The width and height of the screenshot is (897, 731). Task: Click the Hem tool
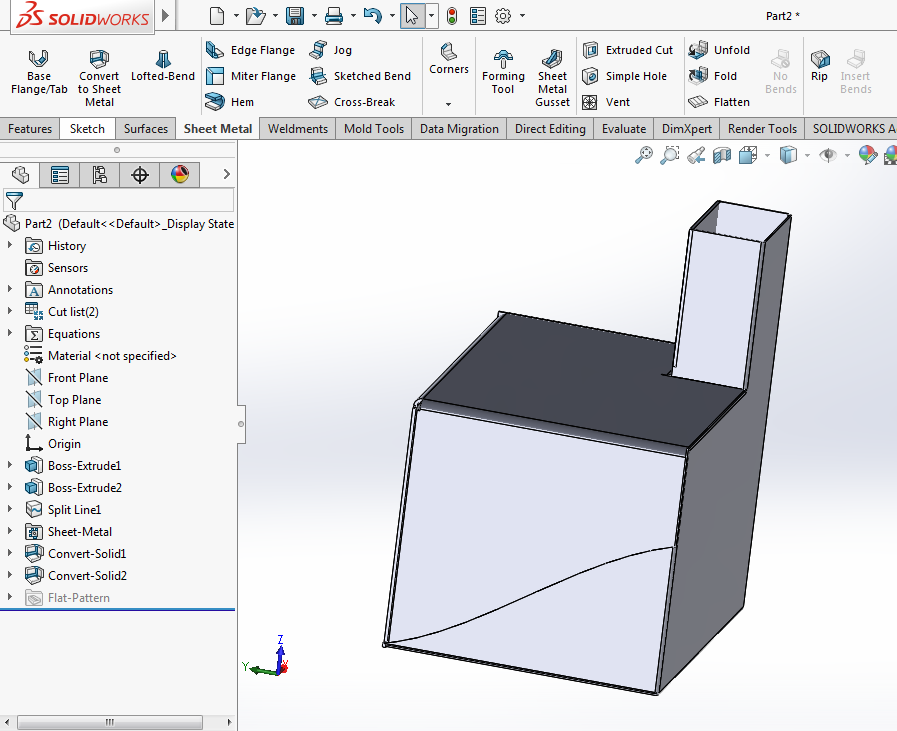[x=230, y=102]
